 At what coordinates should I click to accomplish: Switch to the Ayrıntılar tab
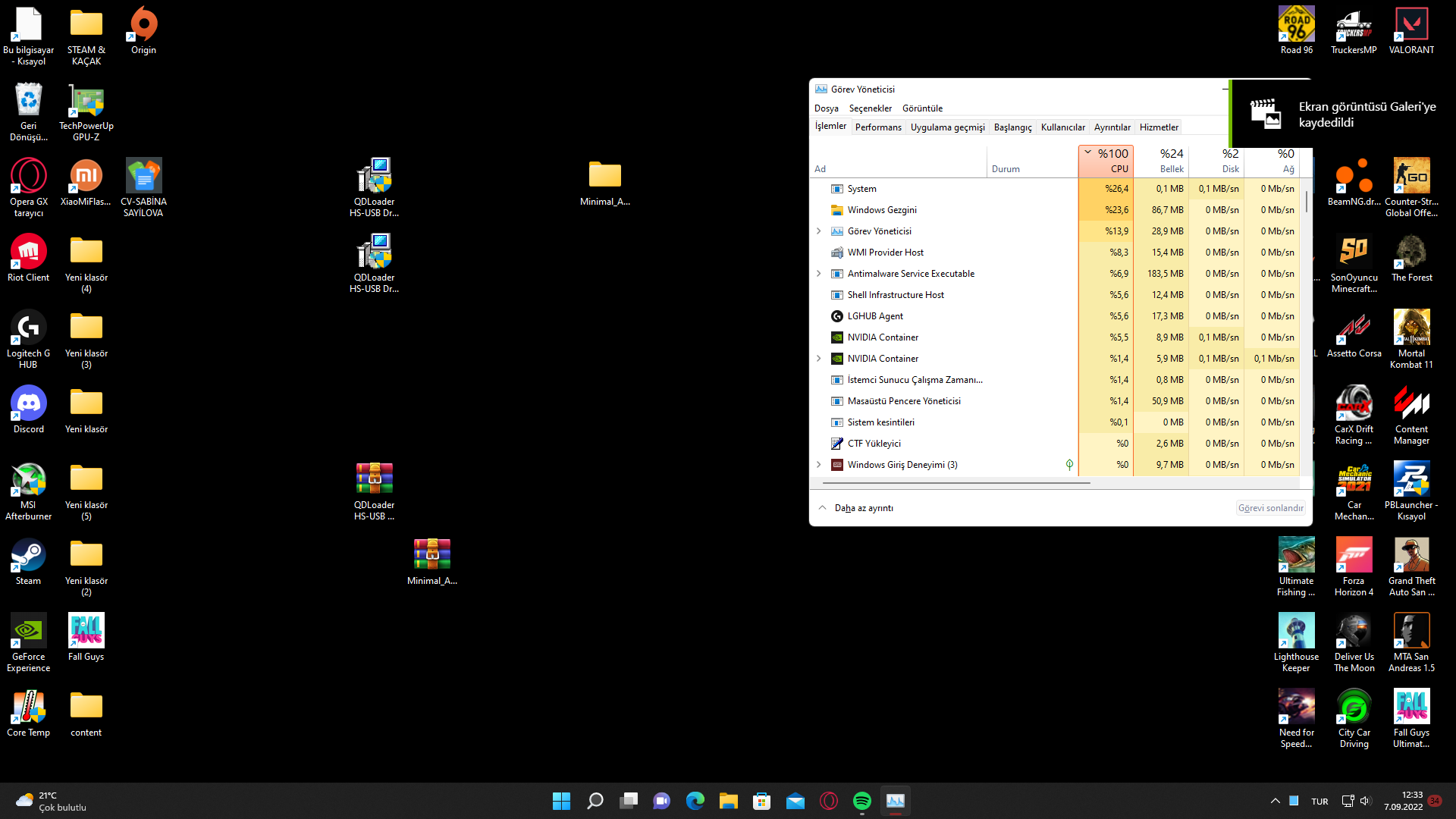point(1112,127)
